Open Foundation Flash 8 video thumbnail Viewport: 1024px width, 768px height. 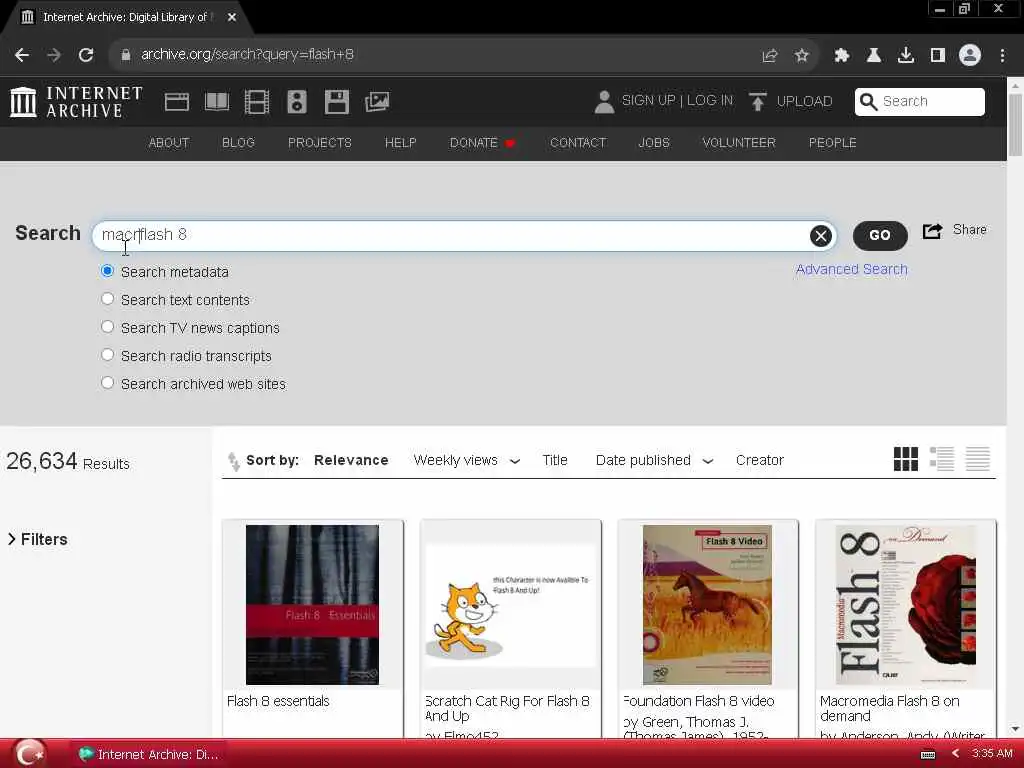707,605
